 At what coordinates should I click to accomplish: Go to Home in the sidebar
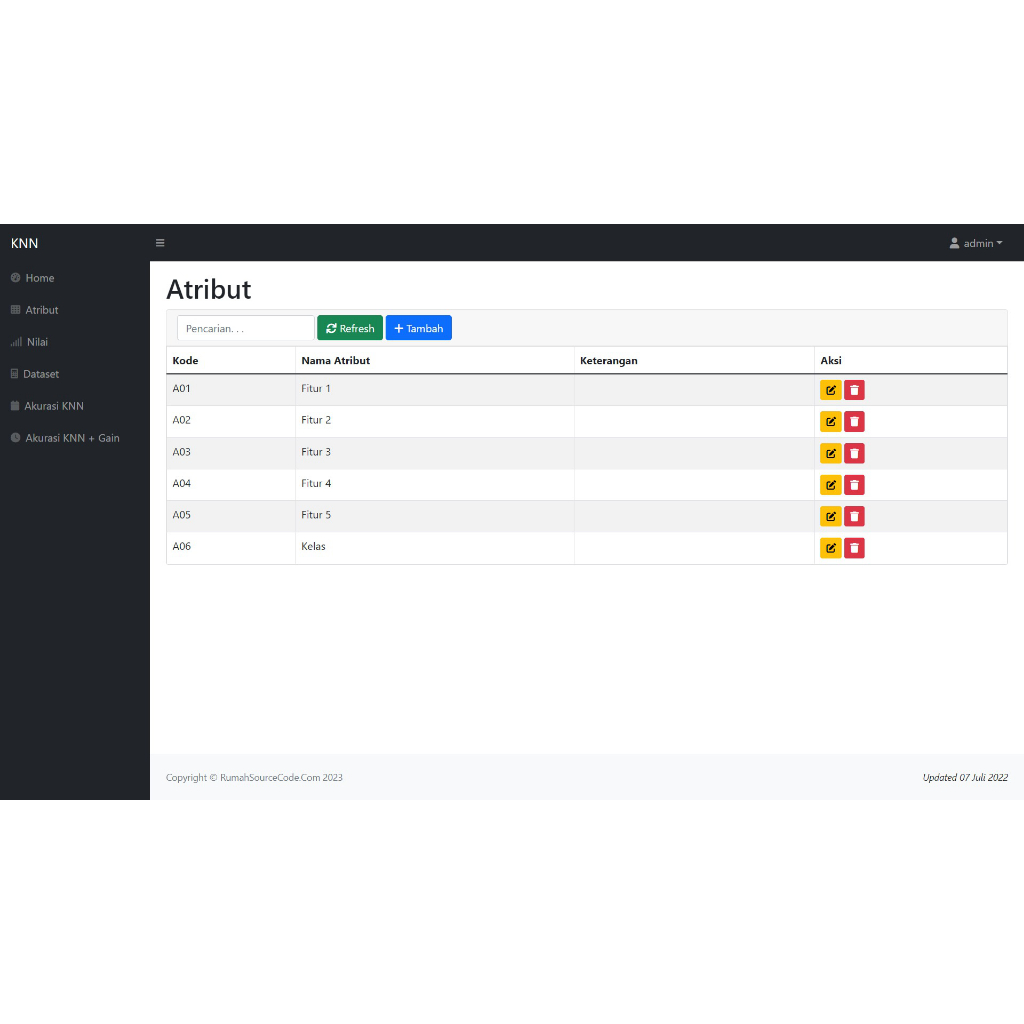[33, 278]
